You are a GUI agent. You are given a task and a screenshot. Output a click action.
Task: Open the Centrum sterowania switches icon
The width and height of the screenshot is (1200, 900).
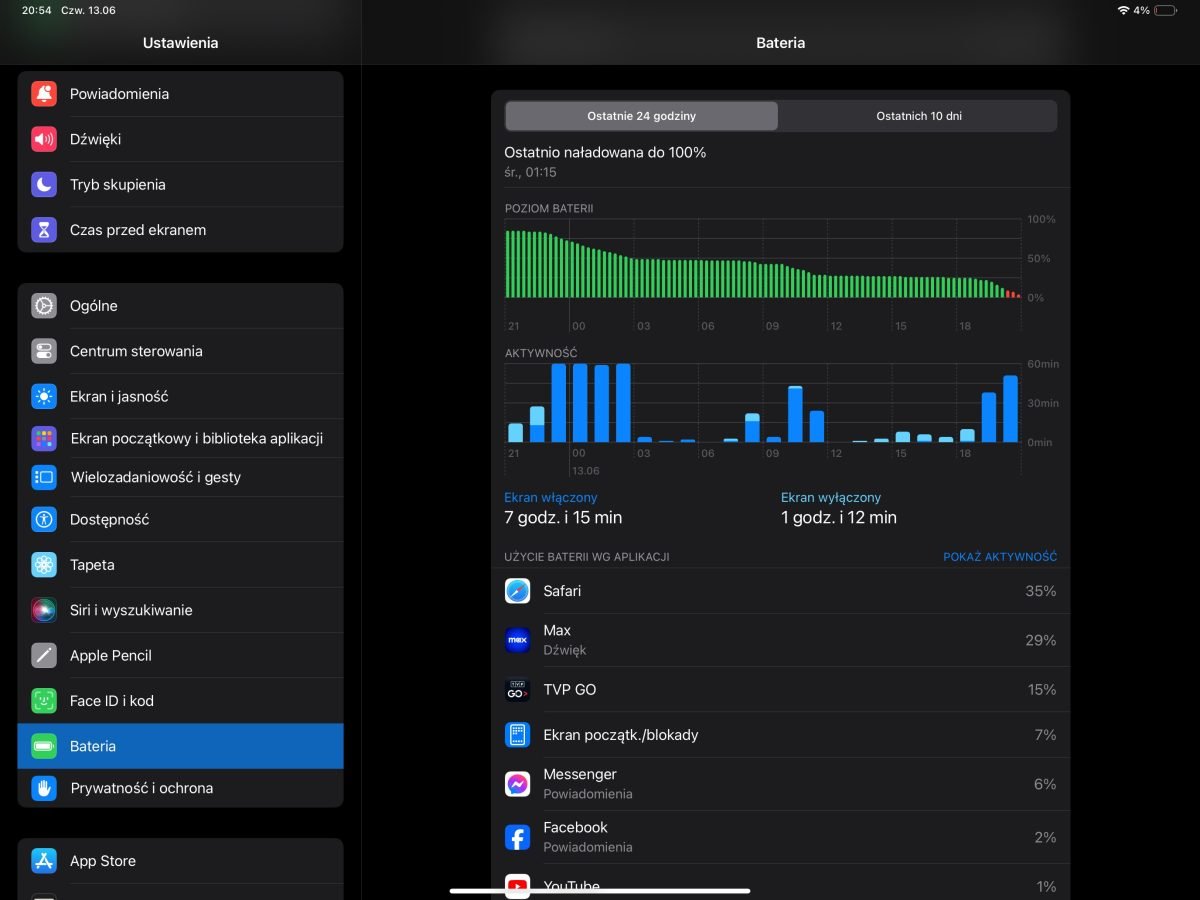coord(44,351)
